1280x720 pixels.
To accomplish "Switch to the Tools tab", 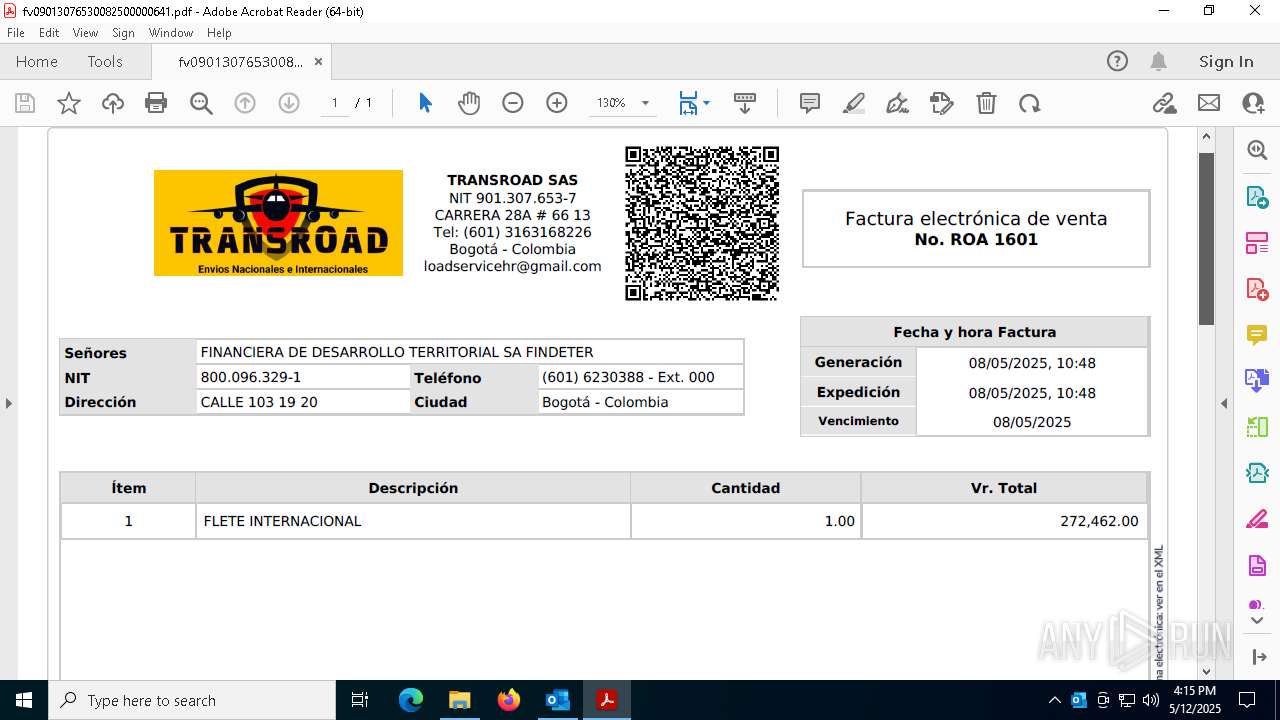I will pyautogui.click(x=105, y=61).
